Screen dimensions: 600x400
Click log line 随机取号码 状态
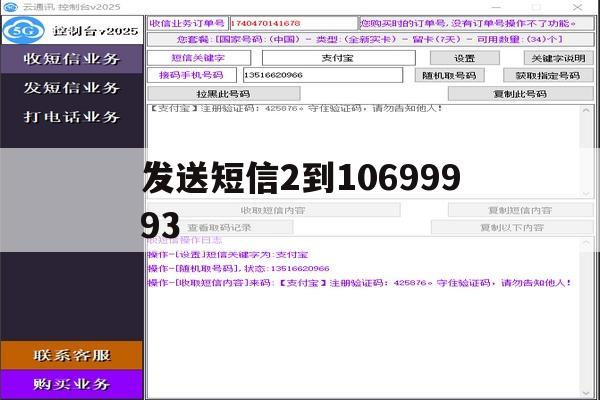coord(239,269)
